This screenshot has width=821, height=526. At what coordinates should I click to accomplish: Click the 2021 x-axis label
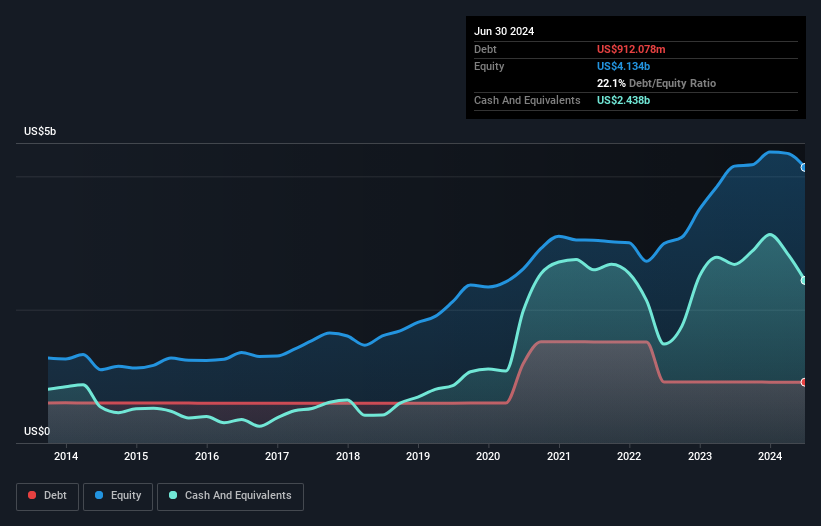(x=559, y=456)
